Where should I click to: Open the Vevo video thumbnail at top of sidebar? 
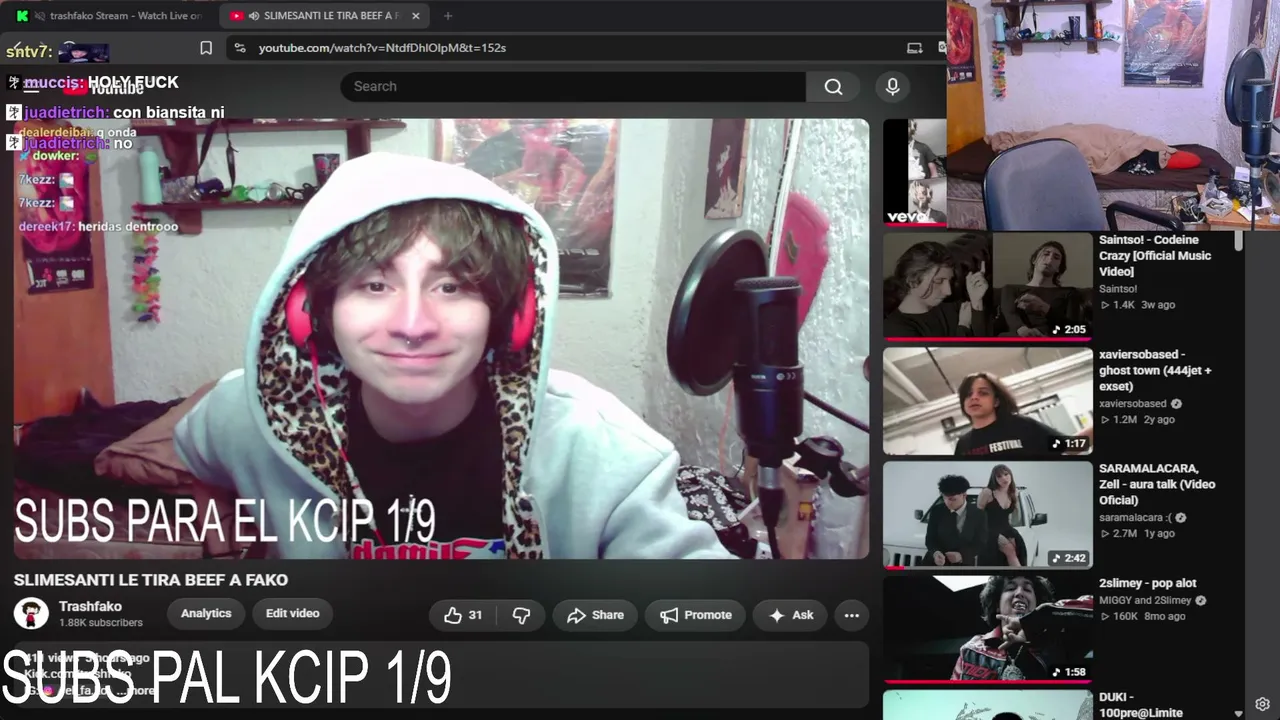pos(914,172)
